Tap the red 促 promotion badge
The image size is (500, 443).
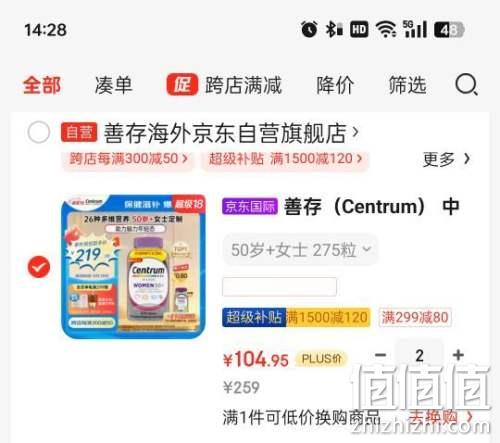182,85
